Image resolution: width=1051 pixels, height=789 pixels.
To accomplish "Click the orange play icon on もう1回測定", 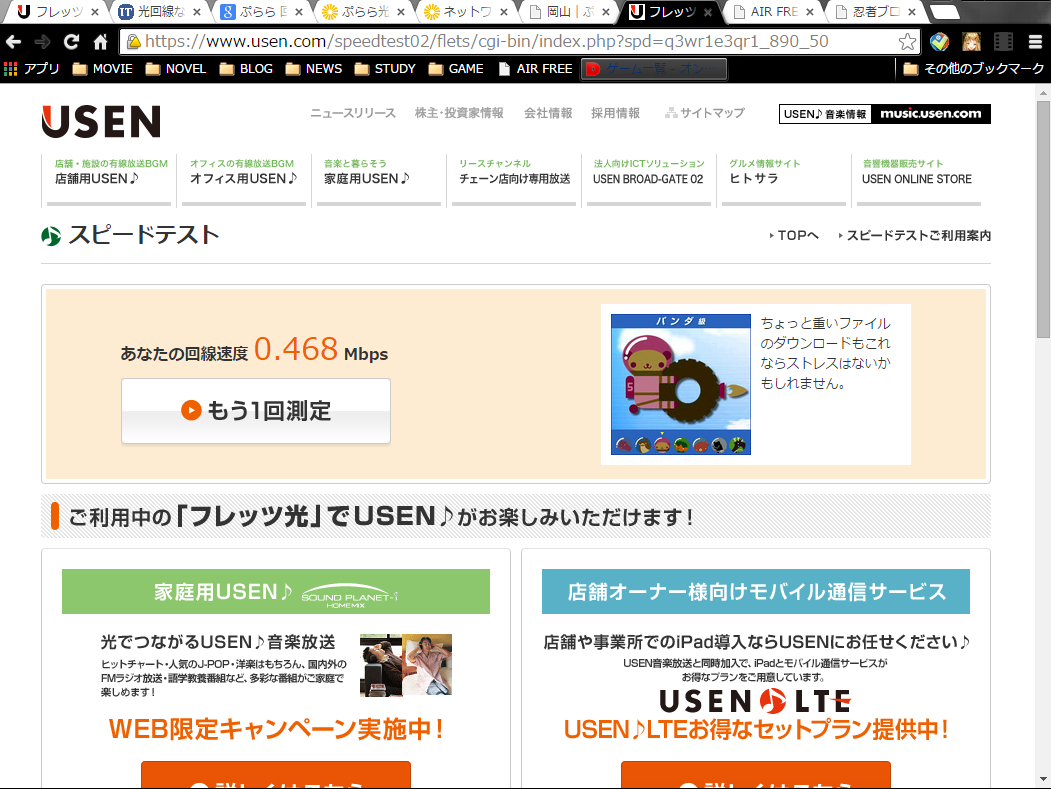I will (x=191, y=410).
